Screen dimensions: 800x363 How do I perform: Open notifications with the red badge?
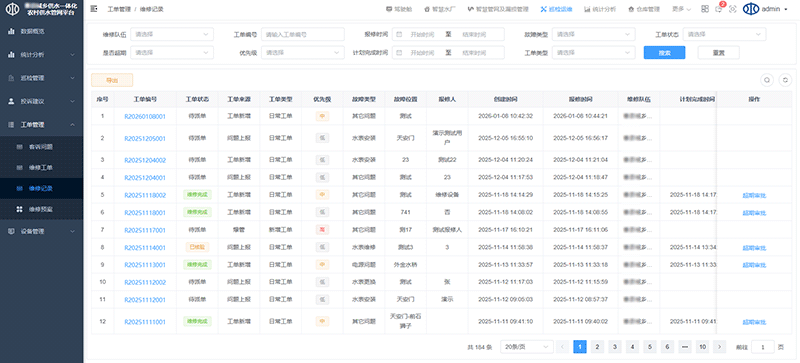pos(719,9)
